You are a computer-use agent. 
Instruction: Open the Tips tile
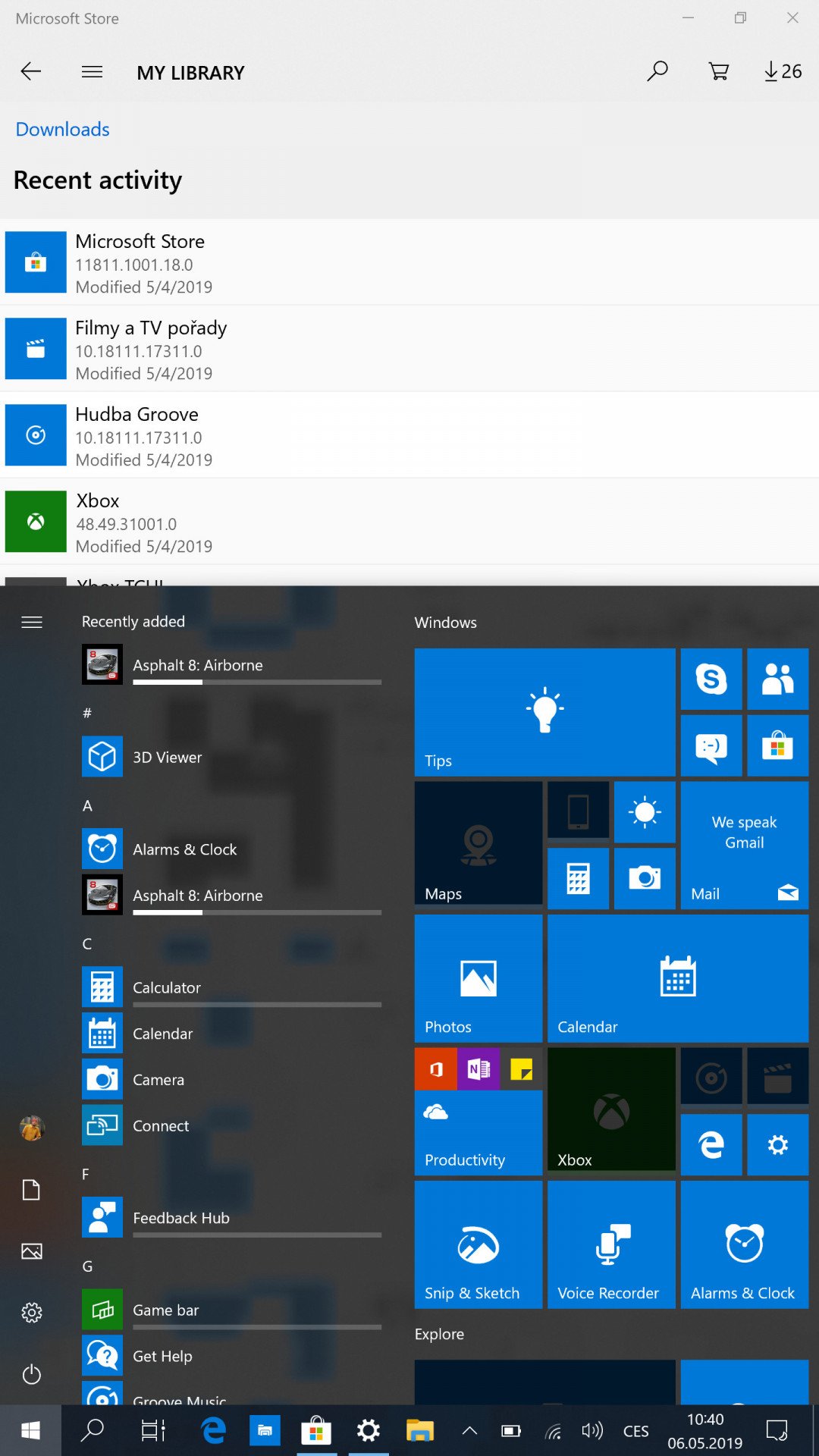pyautogui.click(x=544, y=712)
